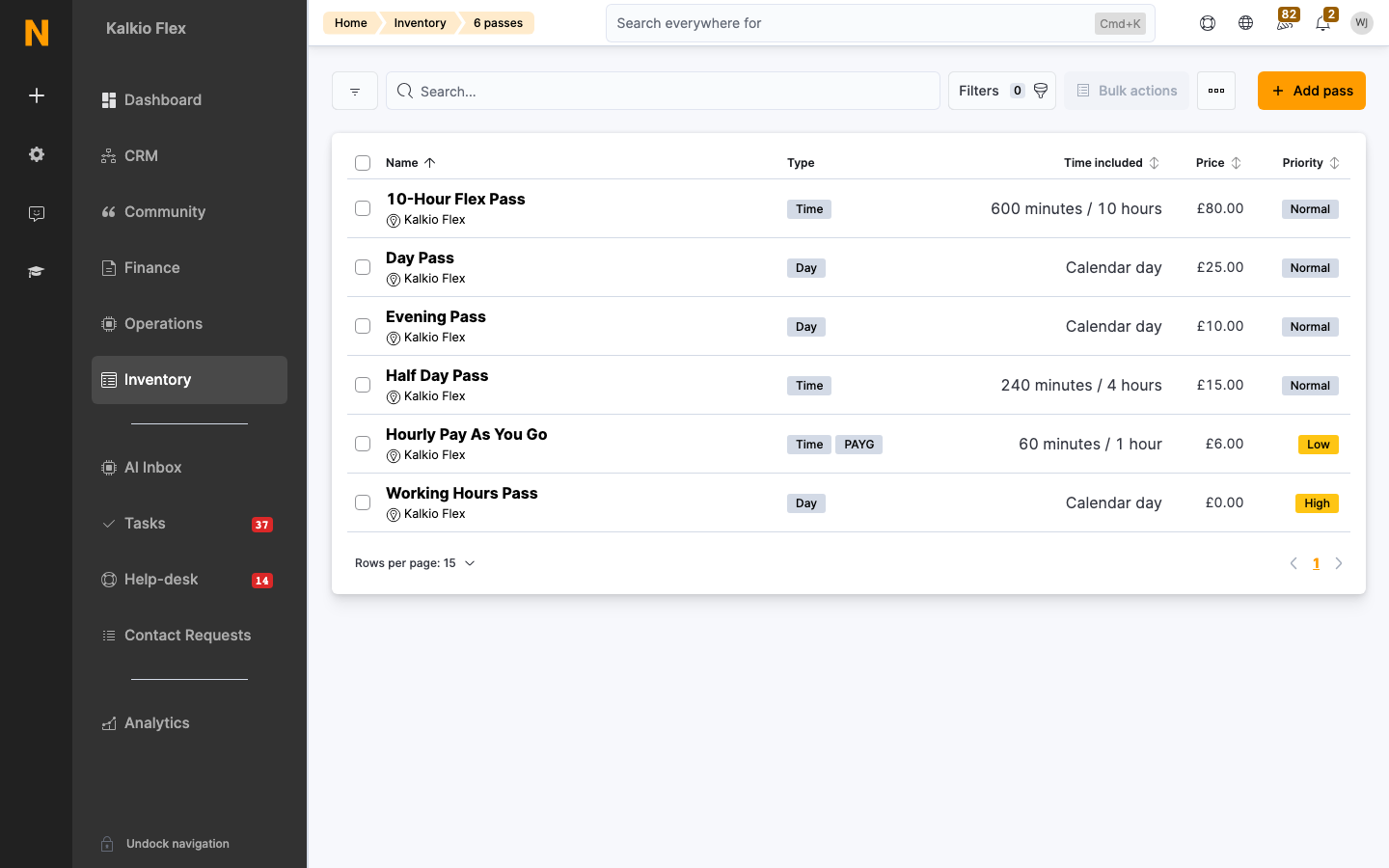The height and width of the screenshot is (868, 1389).
Task: Select the Half Day Pass checkbox
Action: 363,385
